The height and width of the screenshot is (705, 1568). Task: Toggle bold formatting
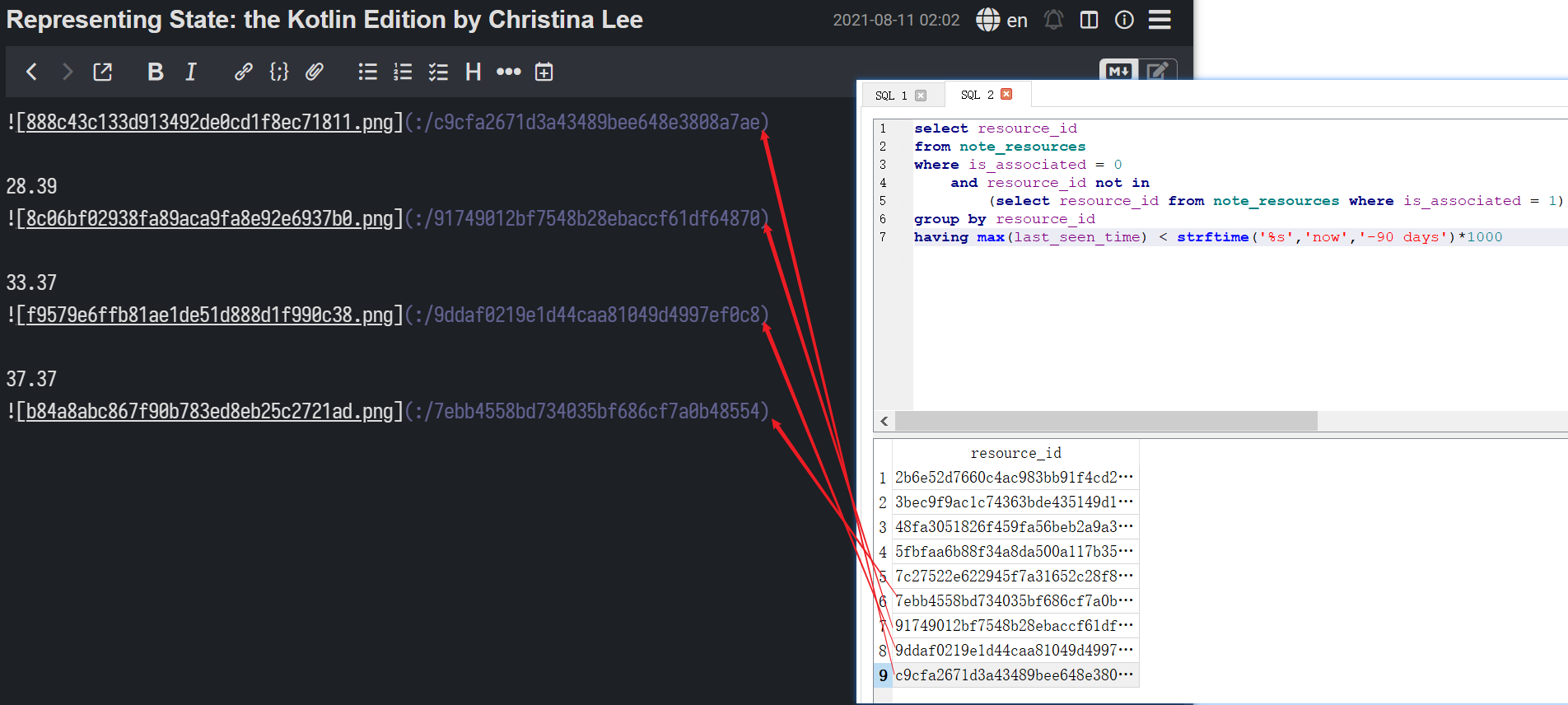pos(155,72)
